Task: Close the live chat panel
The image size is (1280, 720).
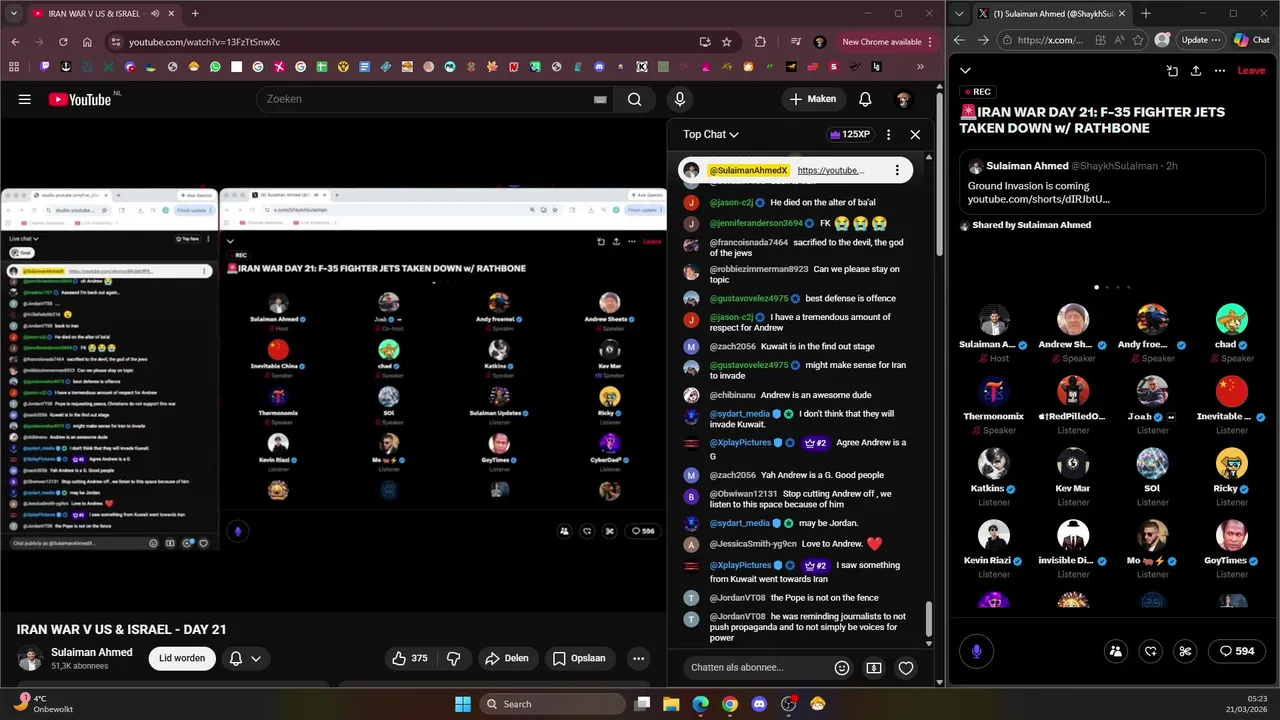Action: click(915, 134)
